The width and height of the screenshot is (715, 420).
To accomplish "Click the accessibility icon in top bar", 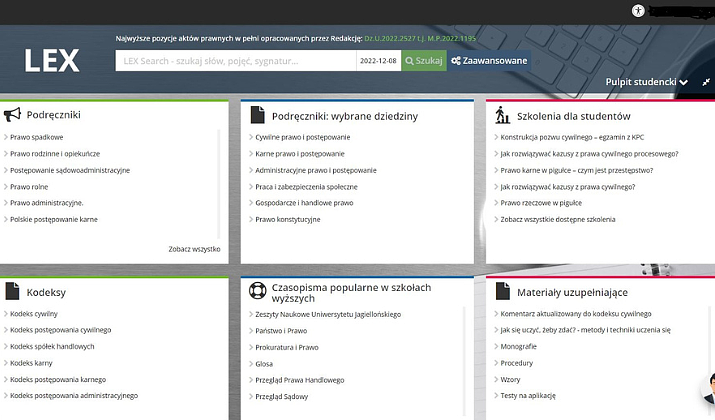I will (639, 10).
